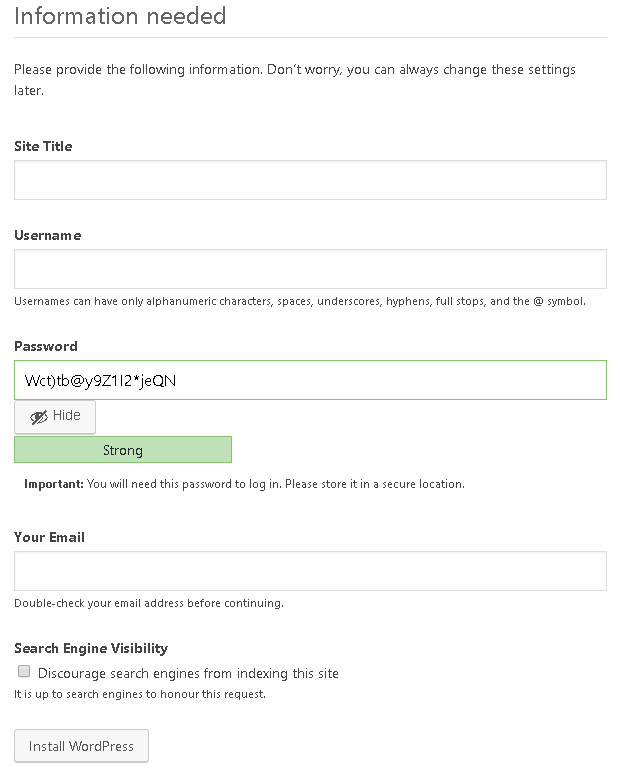Click the Information needed heading
The image size is (620, 784).
[120, 16]
